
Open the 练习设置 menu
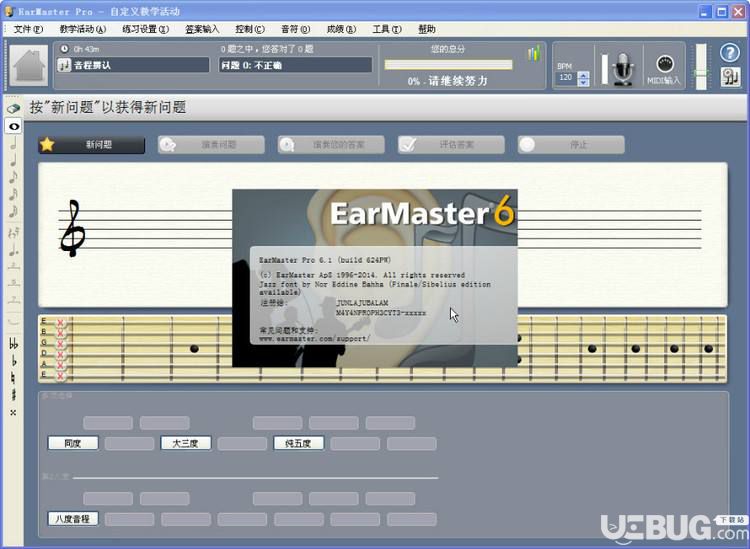(145, 29)
